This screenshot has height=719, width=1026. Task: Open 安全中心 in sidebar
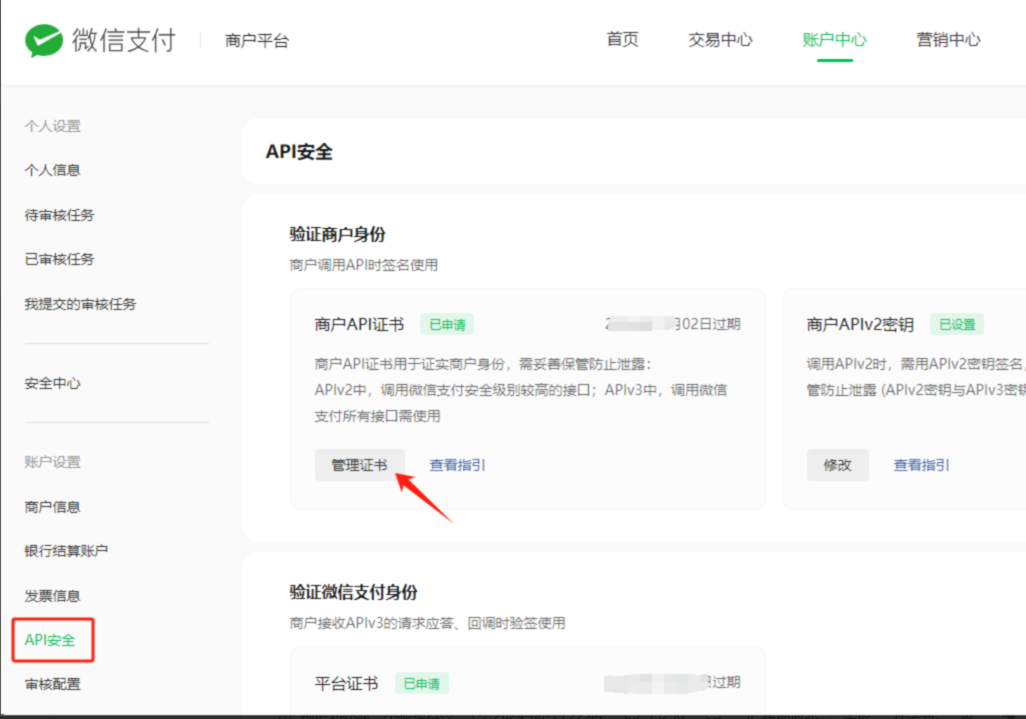pos(52,383)
